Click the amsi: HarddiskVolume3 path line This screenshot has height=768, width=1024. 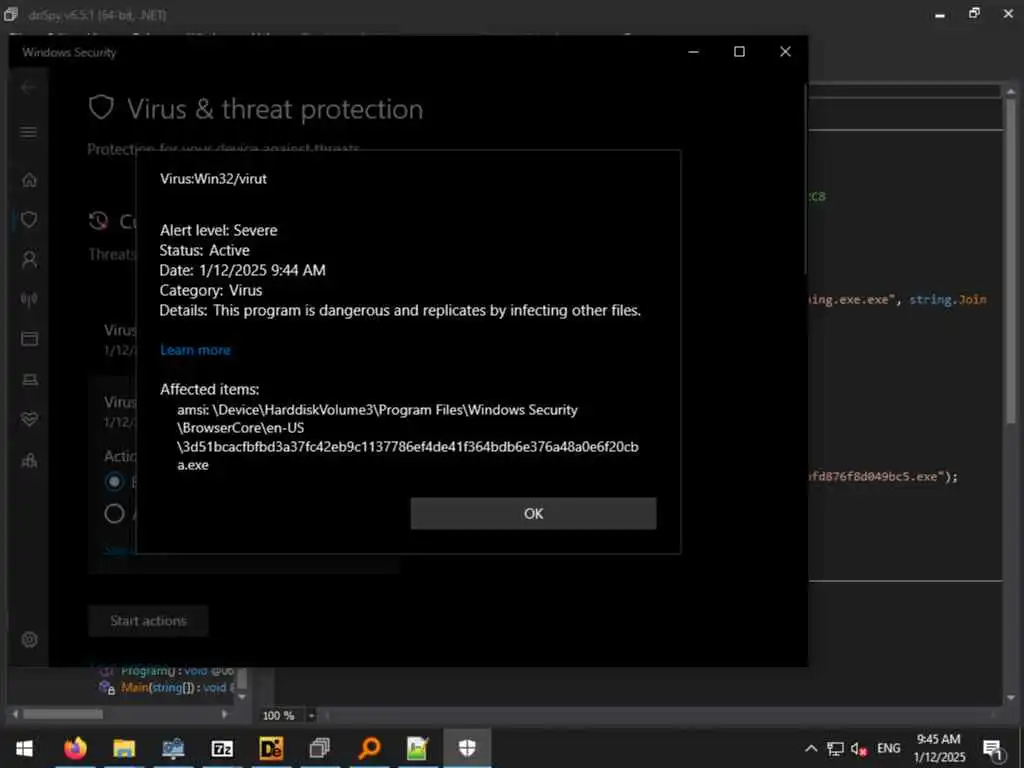coord(377,410)
